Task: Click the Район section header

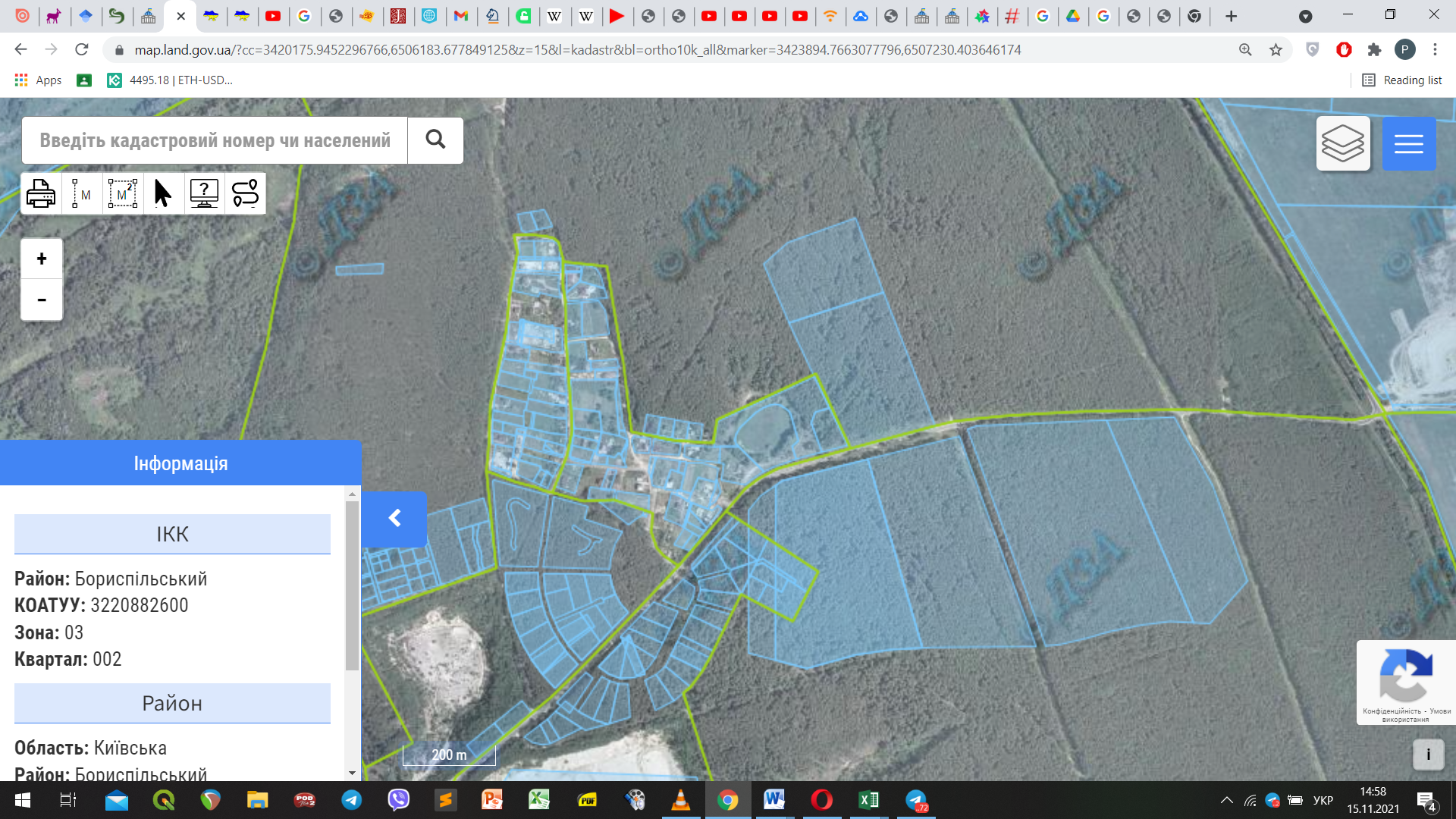Action: tap(172, 703)
